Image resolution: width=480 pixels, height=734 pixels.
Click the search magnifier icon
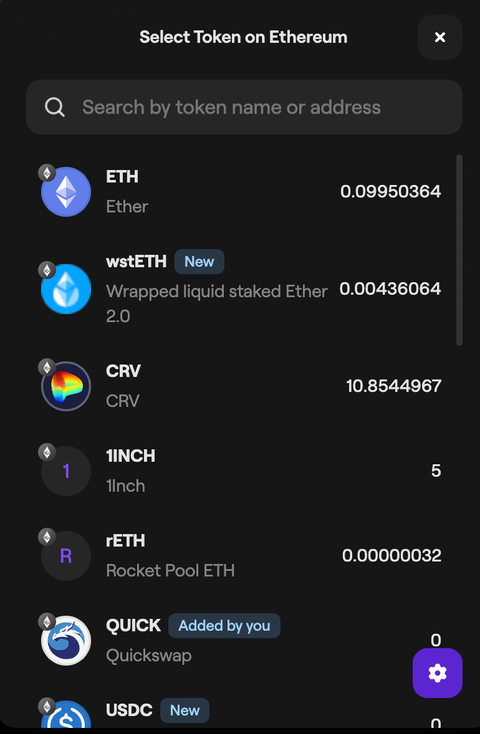click(55, 108)
